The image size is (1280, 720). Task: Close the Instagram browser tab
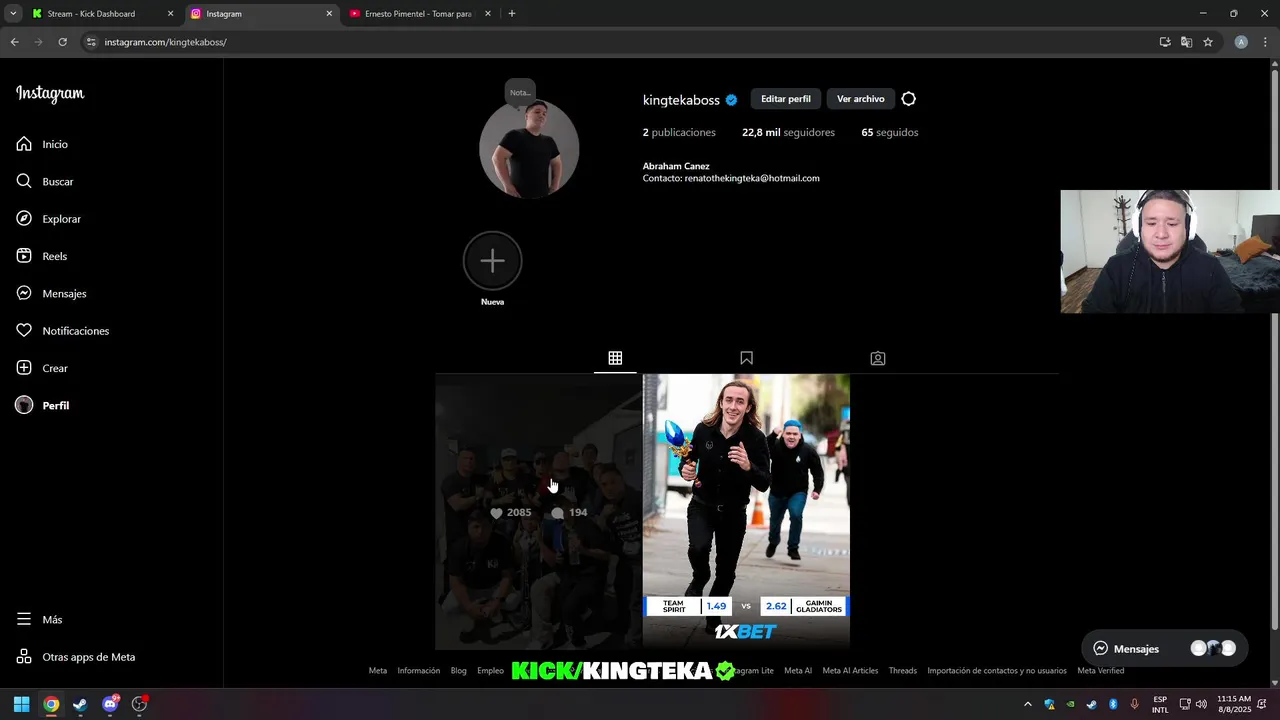coord(329,14)
